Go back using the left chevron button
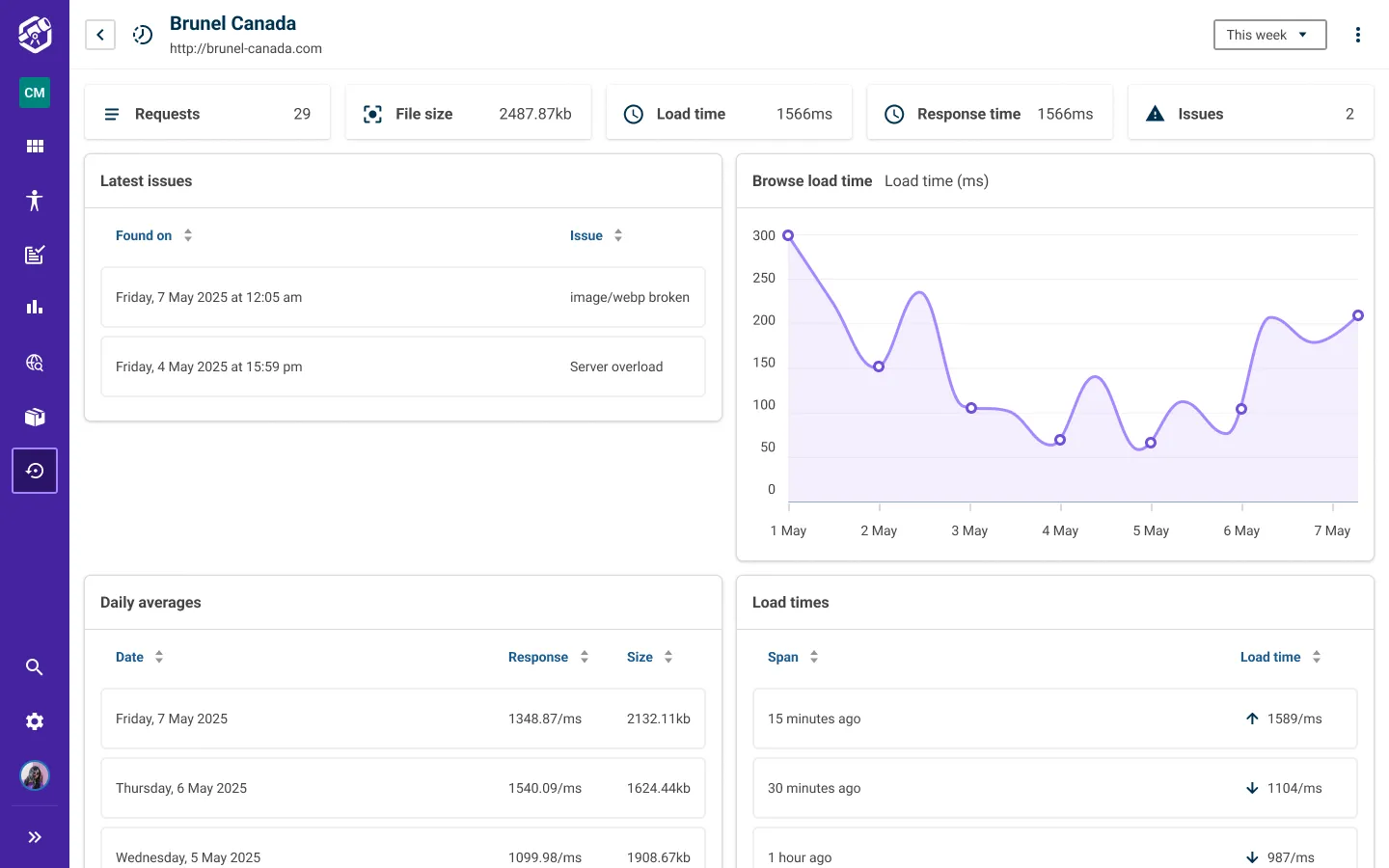The width and height of the screenshot is (1389, 868). 100,35
